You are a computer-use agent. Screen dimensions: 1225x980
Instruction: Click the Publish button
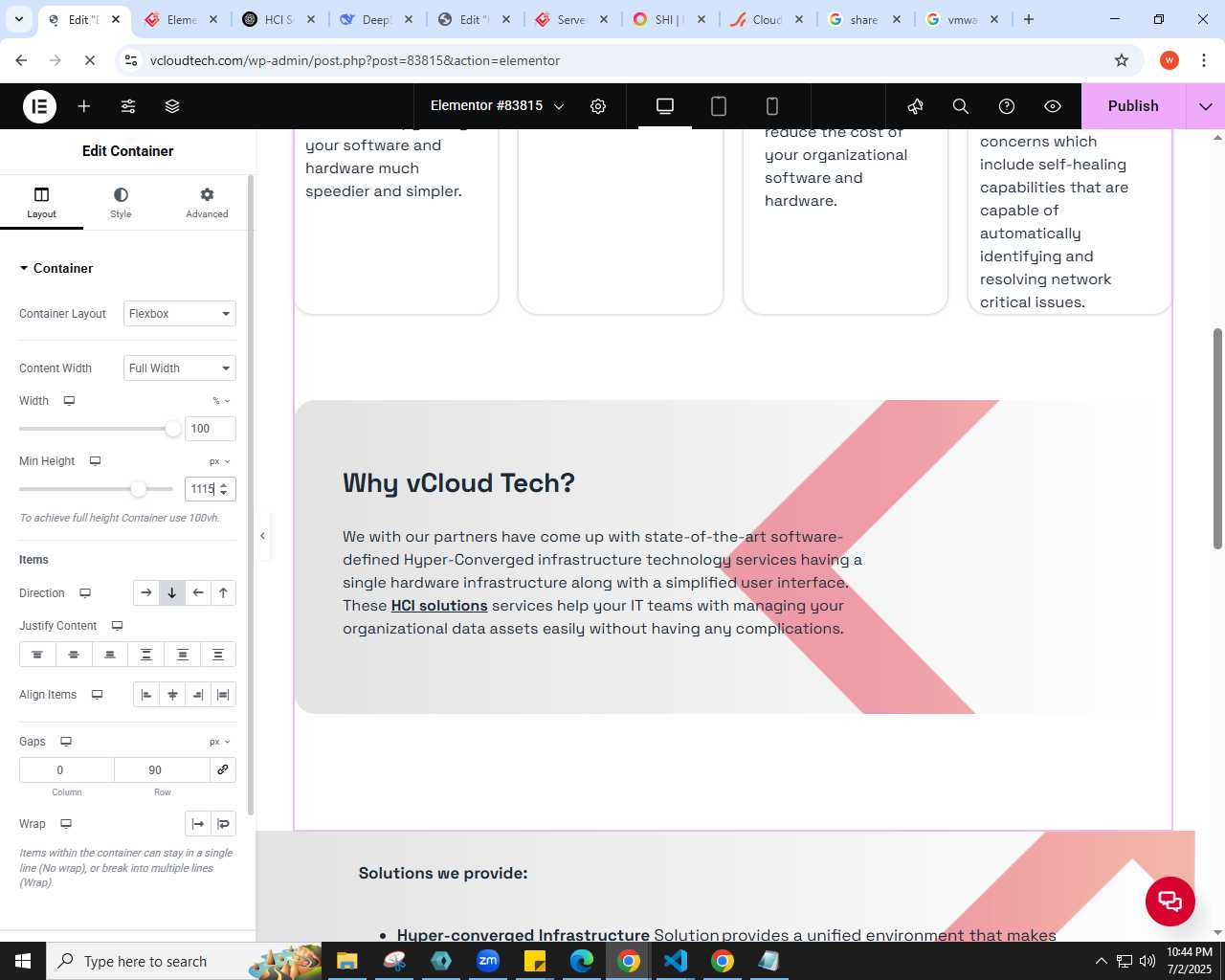coord(1133,106)
